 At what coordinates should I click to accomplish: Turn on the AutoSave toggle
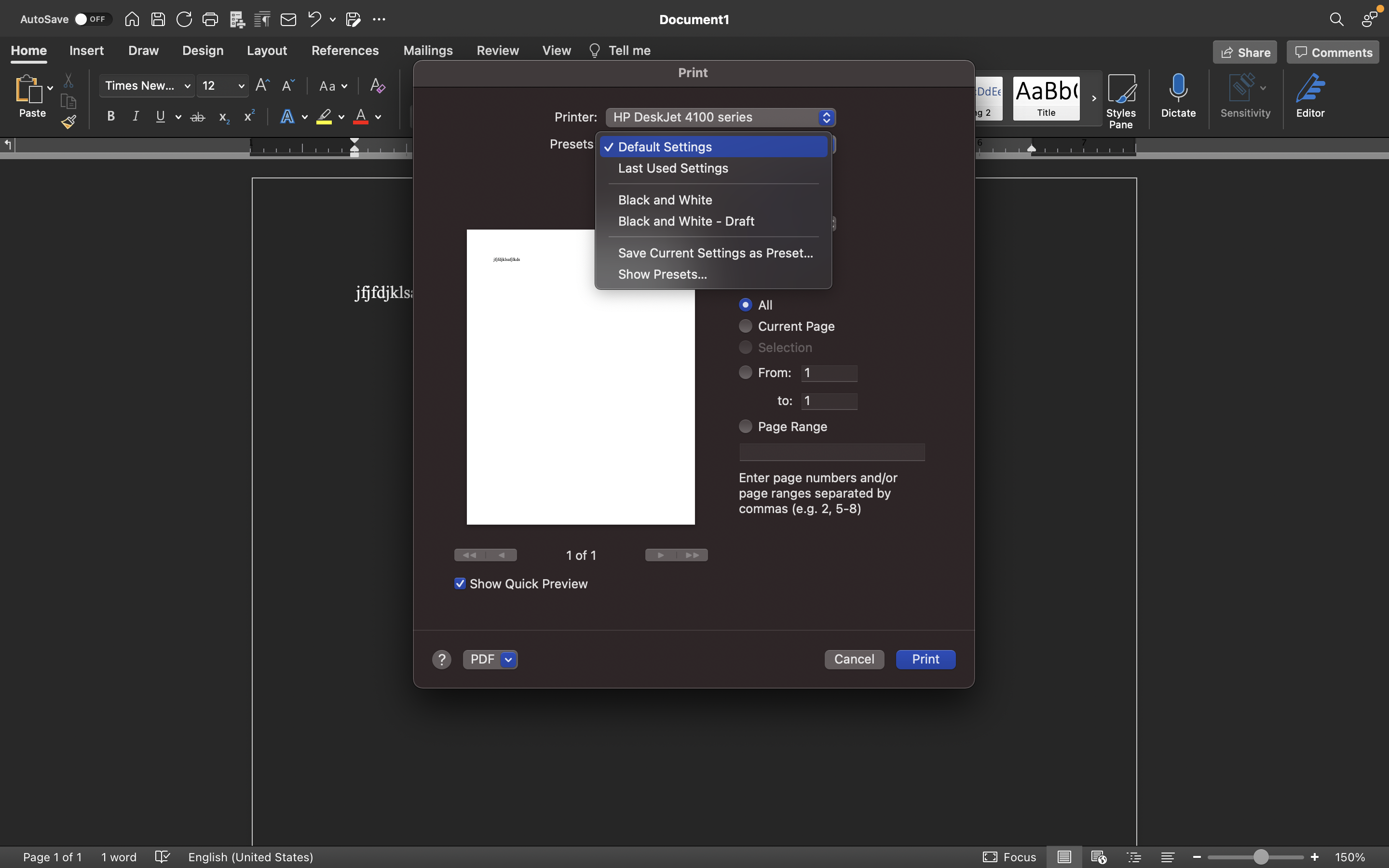[x=92, y=19]
